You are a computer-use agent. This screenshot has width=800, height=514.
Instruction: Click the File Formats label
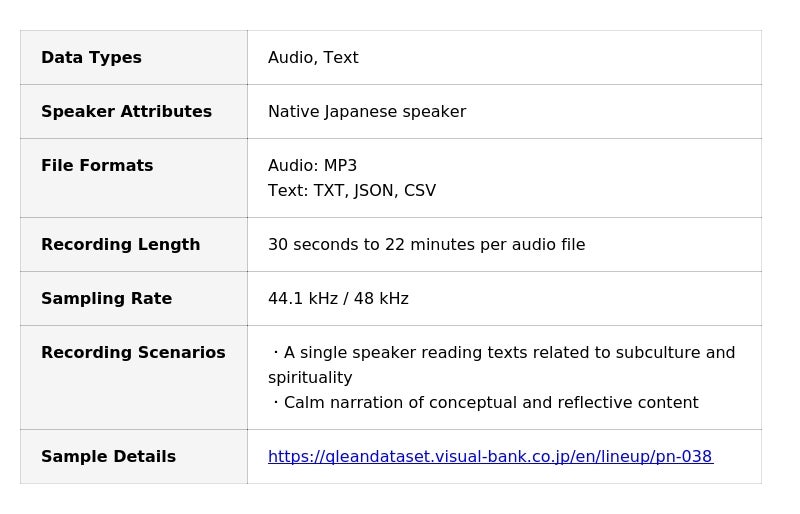(97, 166)
